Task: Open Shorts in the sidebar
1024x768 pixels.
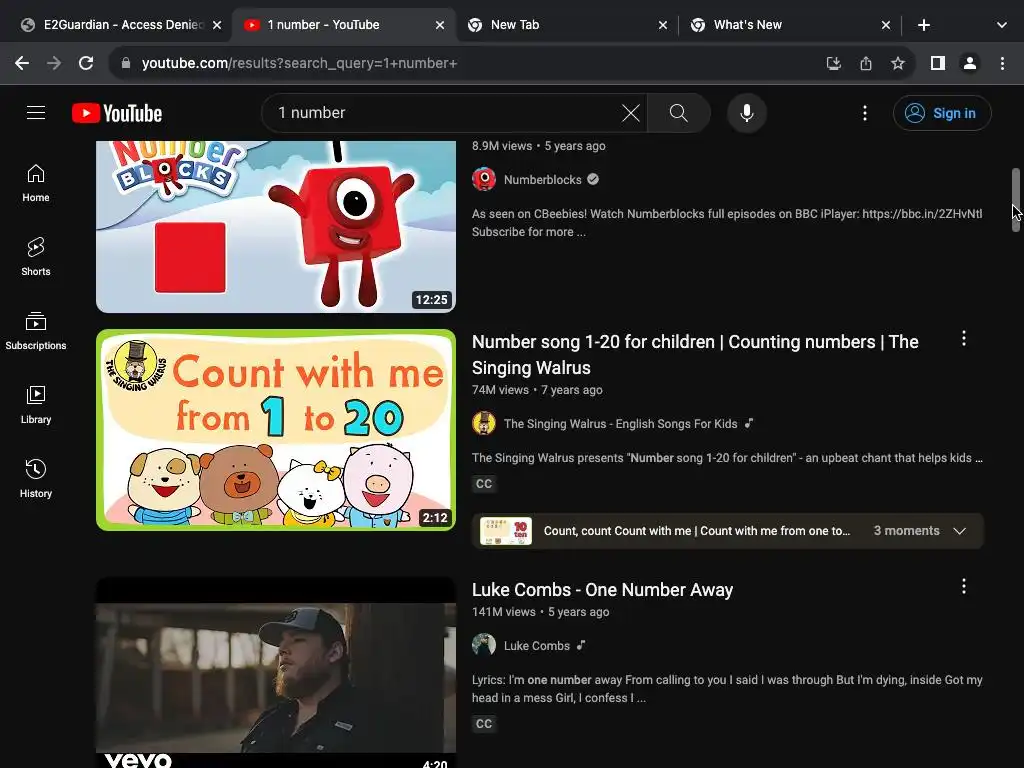Action: [36, 257]
